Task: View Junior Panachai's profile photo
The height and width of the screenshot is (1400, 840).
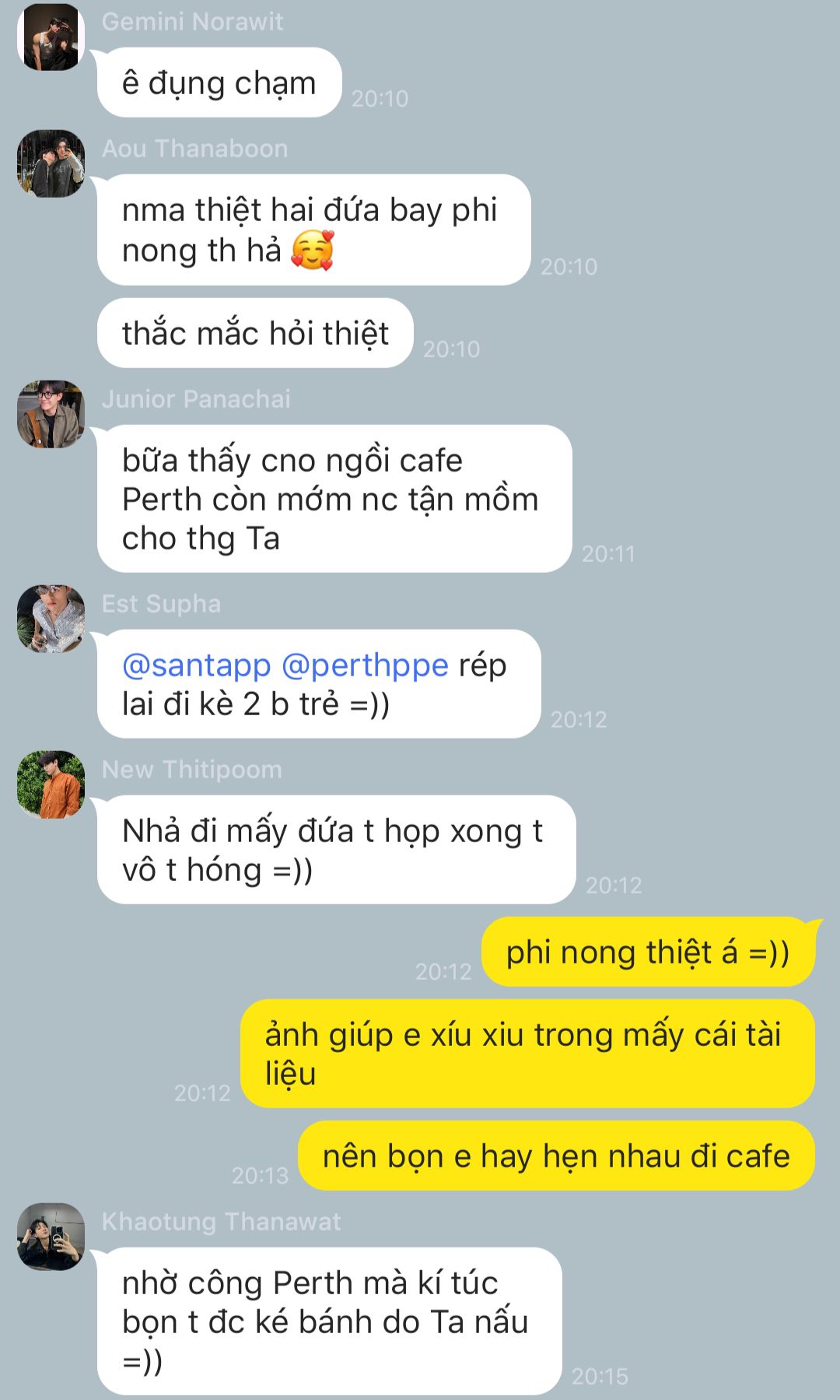Action: tap(51, 414)
